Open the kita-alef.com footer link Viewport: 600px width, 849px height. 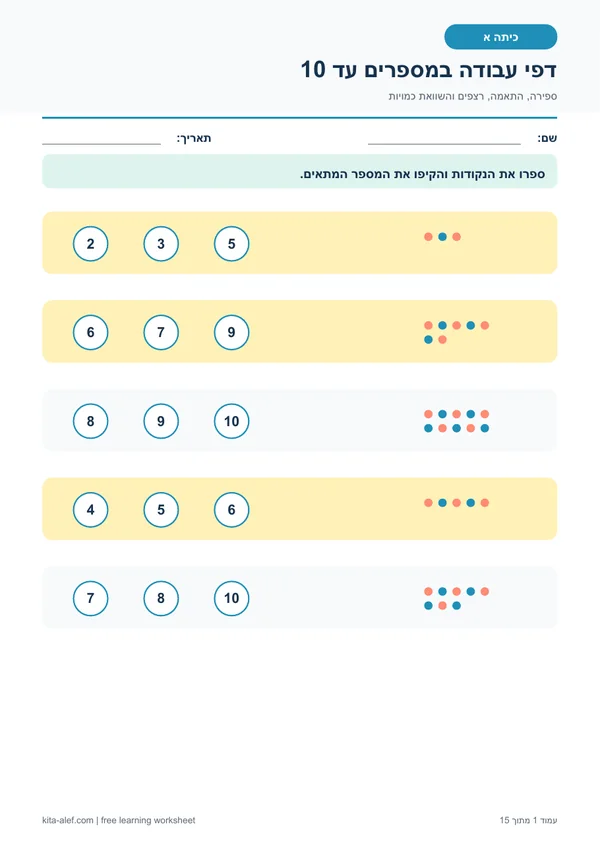68,820
